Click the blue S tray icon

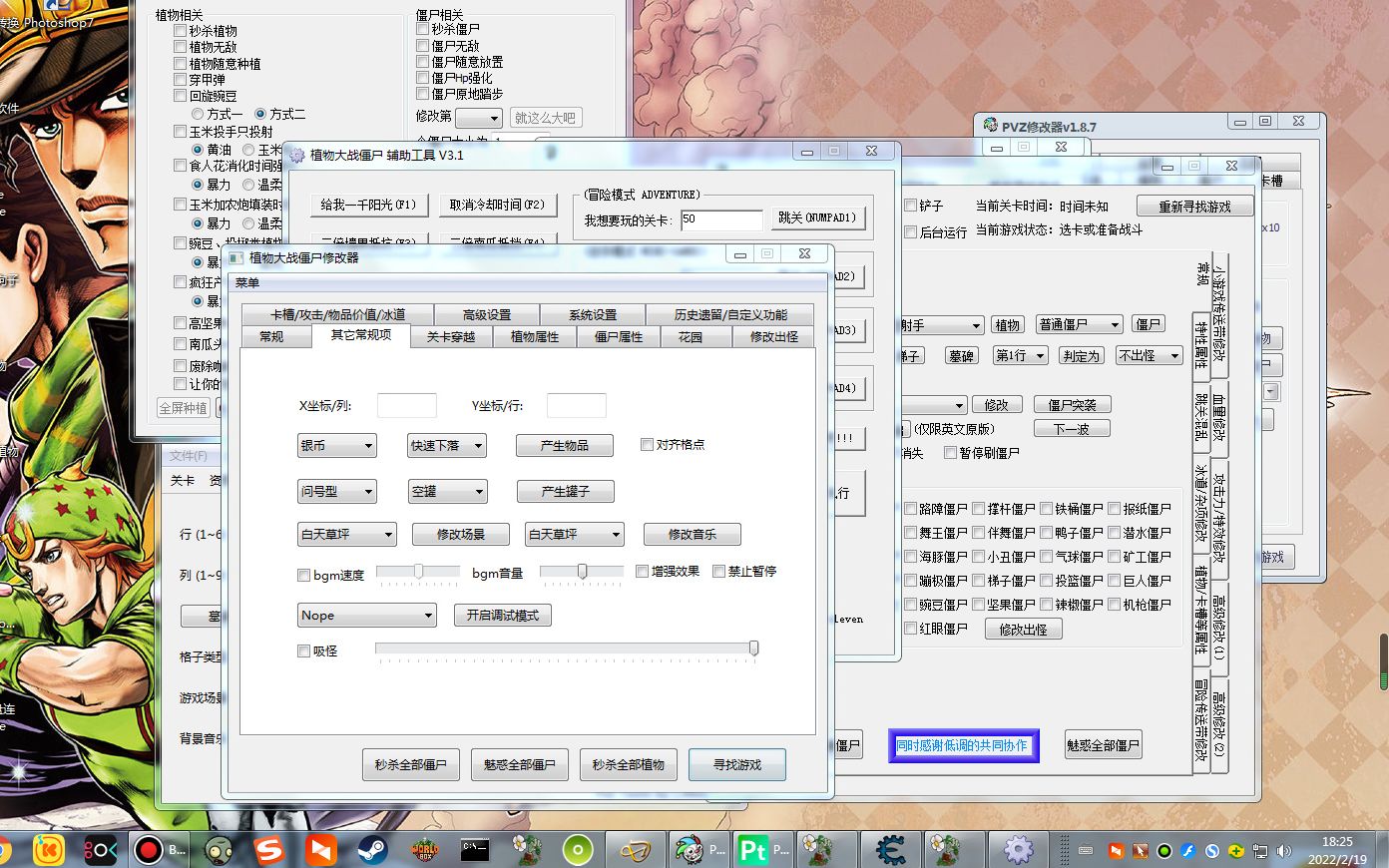1211,851
